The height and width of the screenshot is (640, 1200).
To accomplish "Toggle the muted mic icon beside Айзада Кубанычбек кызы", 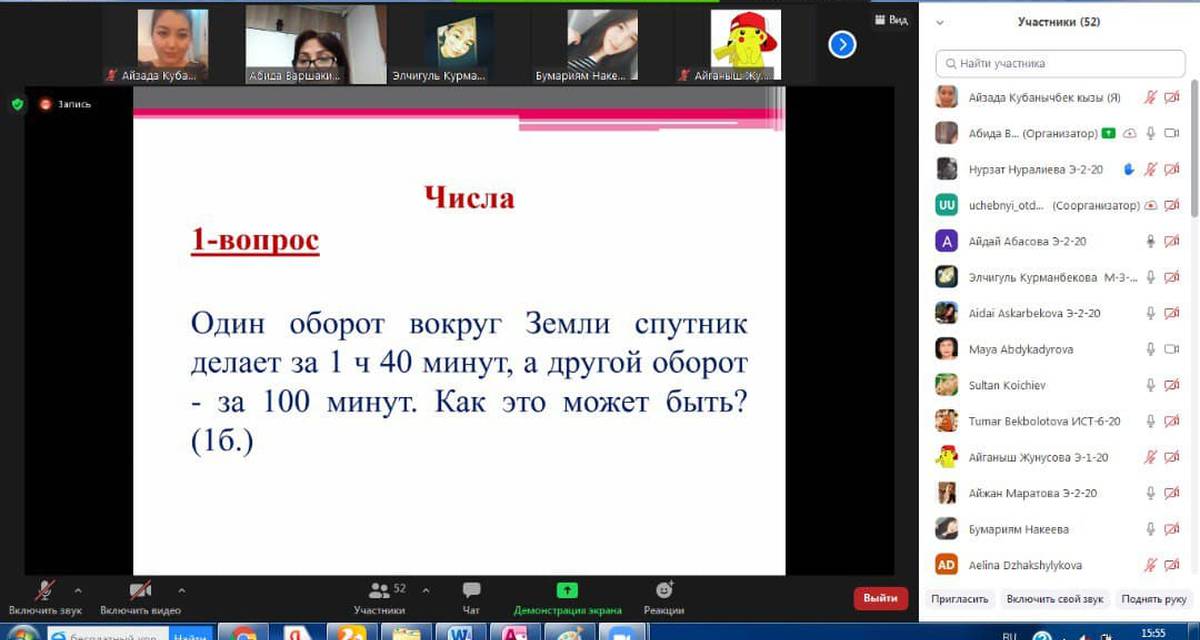I will pos(1151,98).
